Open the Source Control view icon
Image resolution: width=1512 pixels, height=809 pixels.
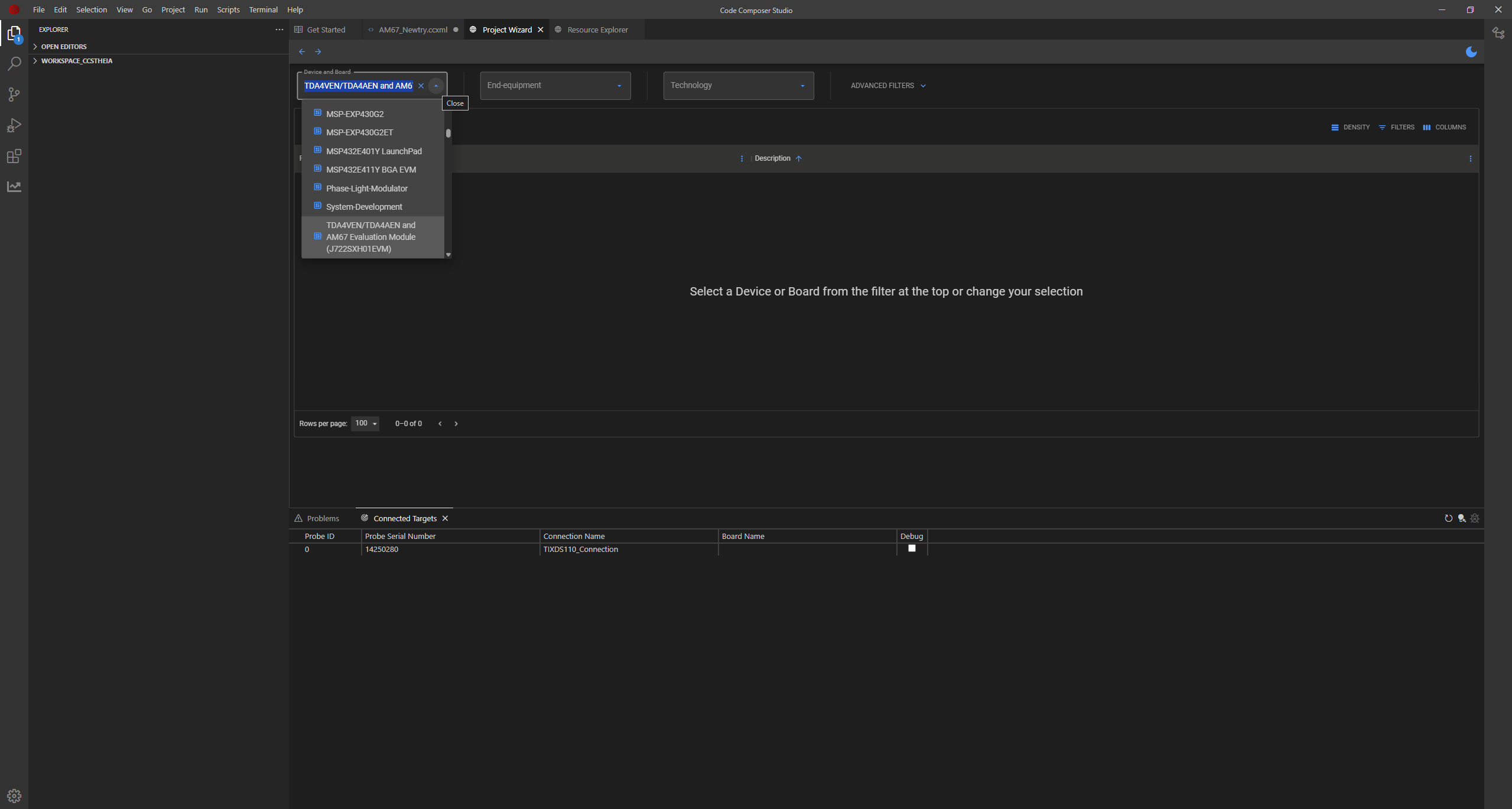point(14,95)
